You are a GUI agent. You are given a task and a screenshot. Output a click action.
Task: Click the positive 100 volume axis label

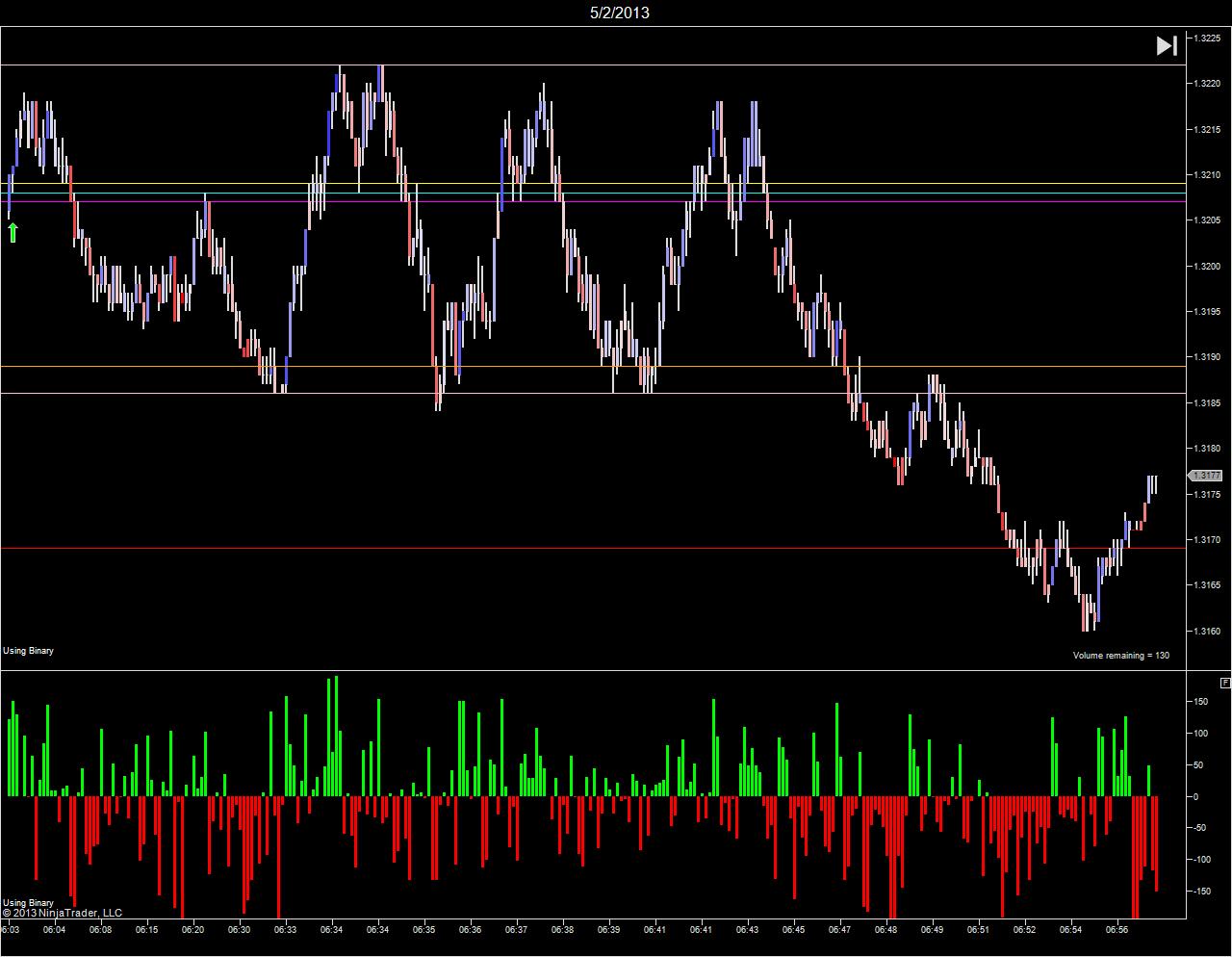point(1200,734)
